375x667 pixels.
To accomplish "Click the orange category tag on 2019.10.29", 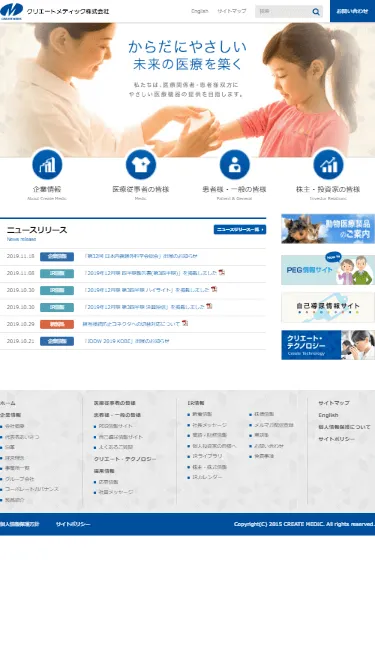I will click(57, 324).
